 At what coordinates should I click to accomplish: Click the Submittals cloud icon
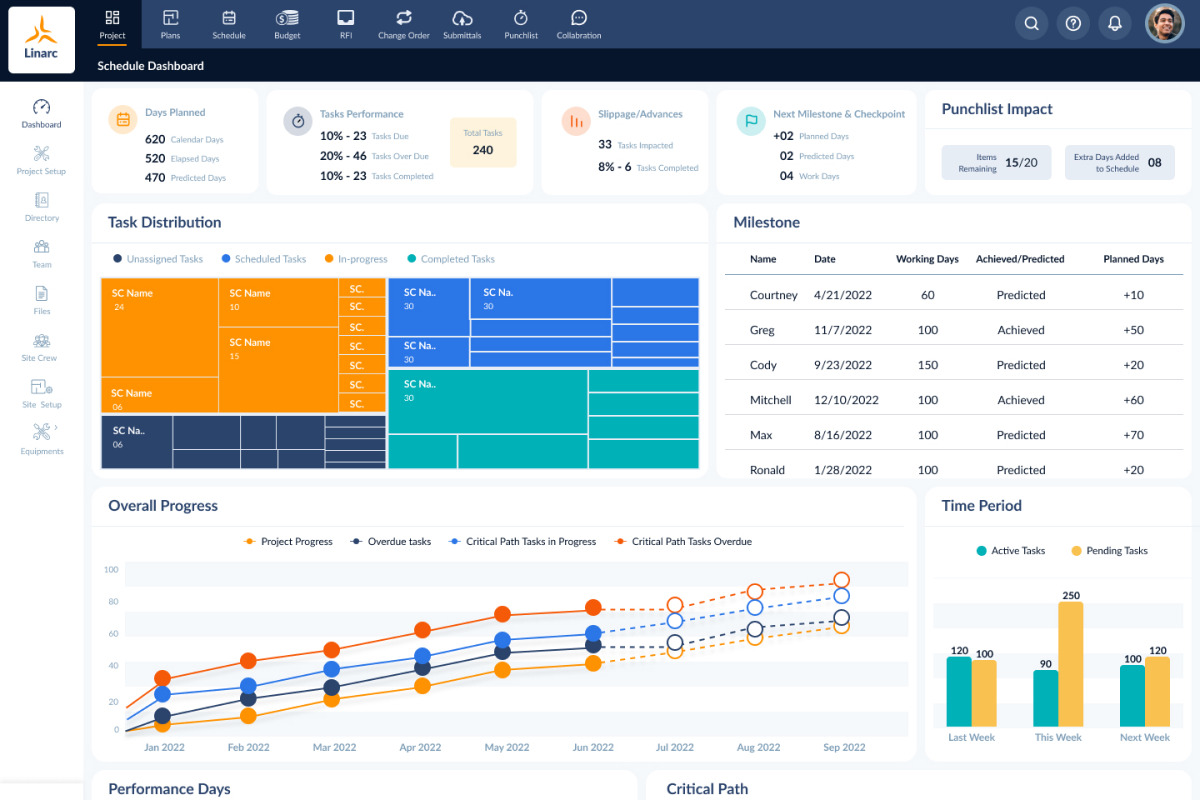pyautogui.click(x=462, y=24)
